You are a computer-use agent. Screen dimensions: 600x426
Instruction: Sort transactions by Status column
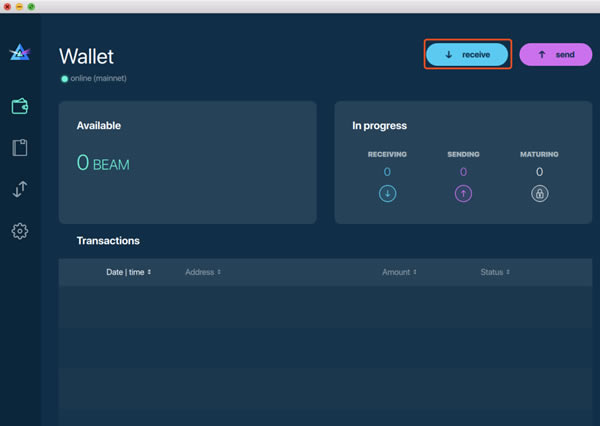[495, 272]
